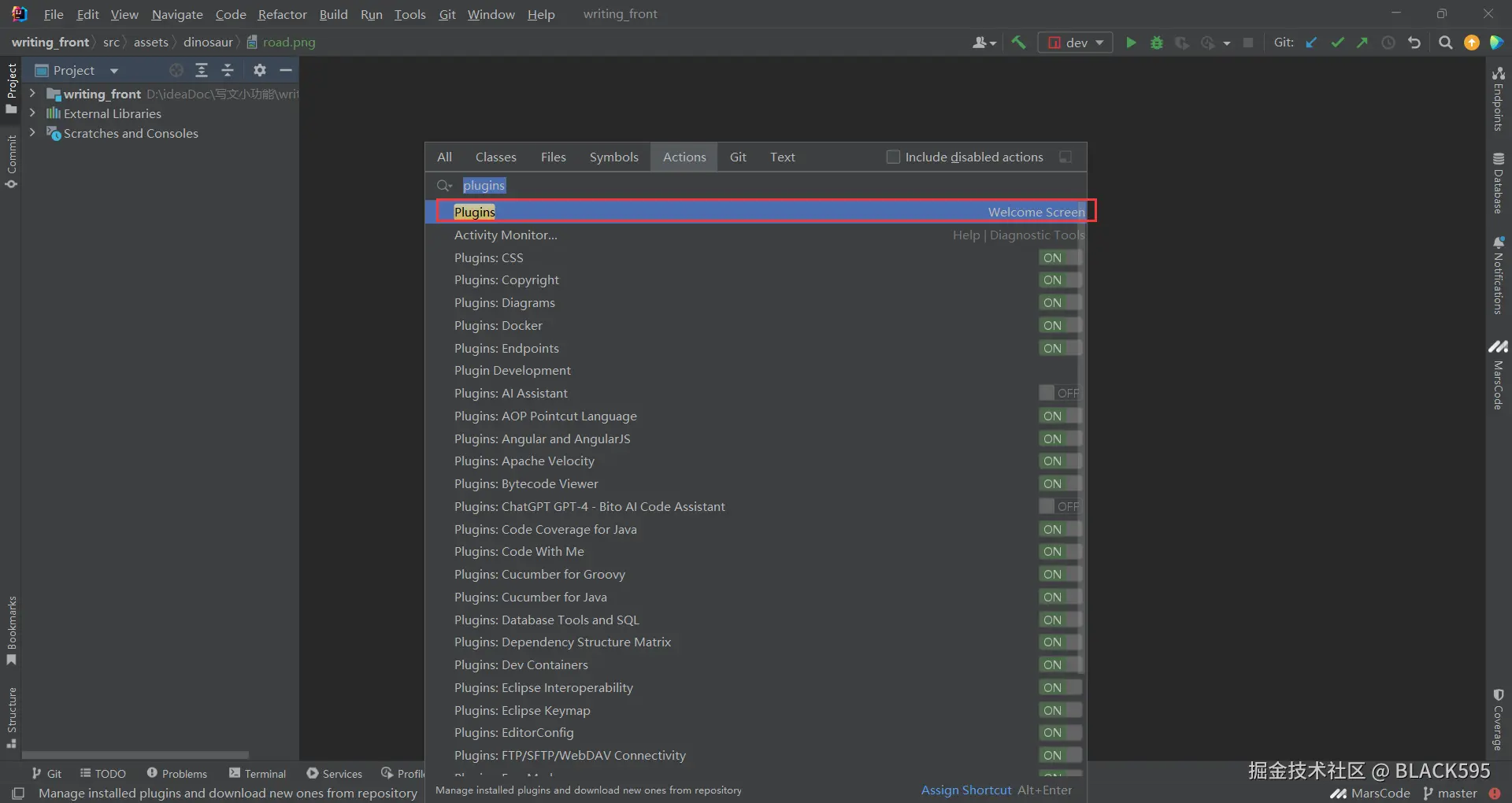Run the dev configuration with play button
The height and width of the screenshot is (803, 1512).
click(x=1131, y=43)
